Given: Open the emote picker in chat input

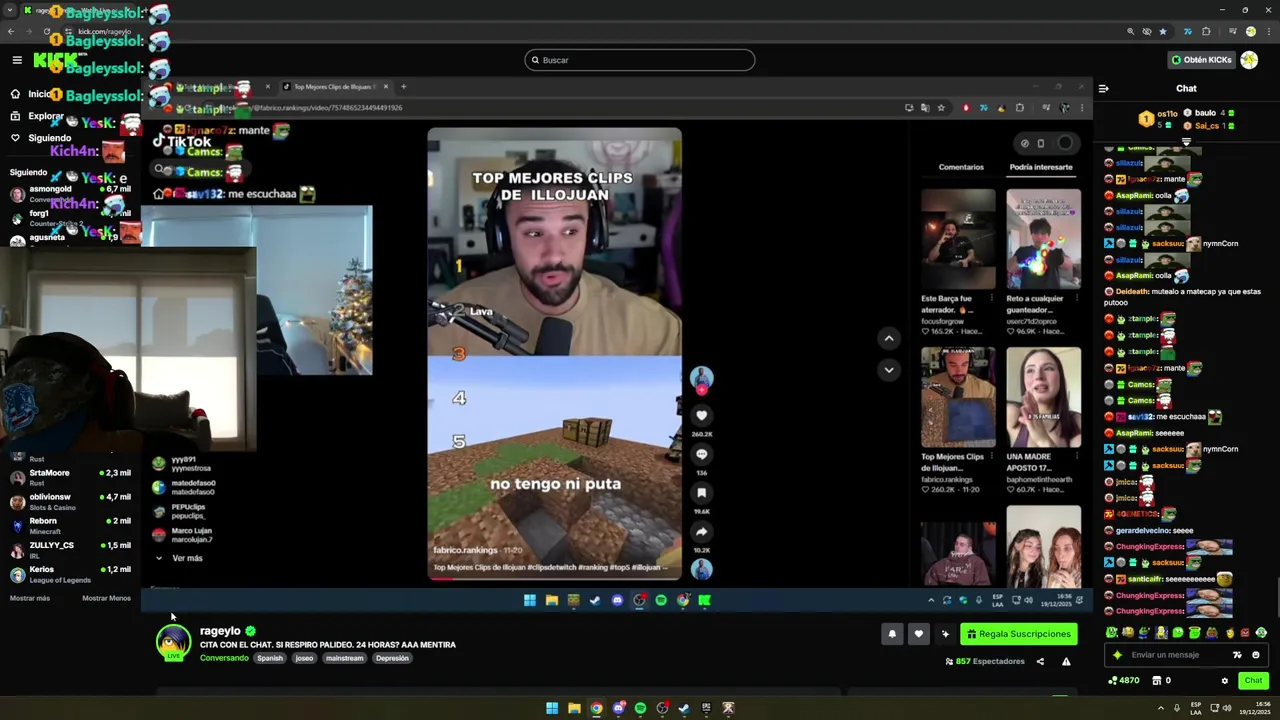Looking at the screenshot, I should point(1256,655).
